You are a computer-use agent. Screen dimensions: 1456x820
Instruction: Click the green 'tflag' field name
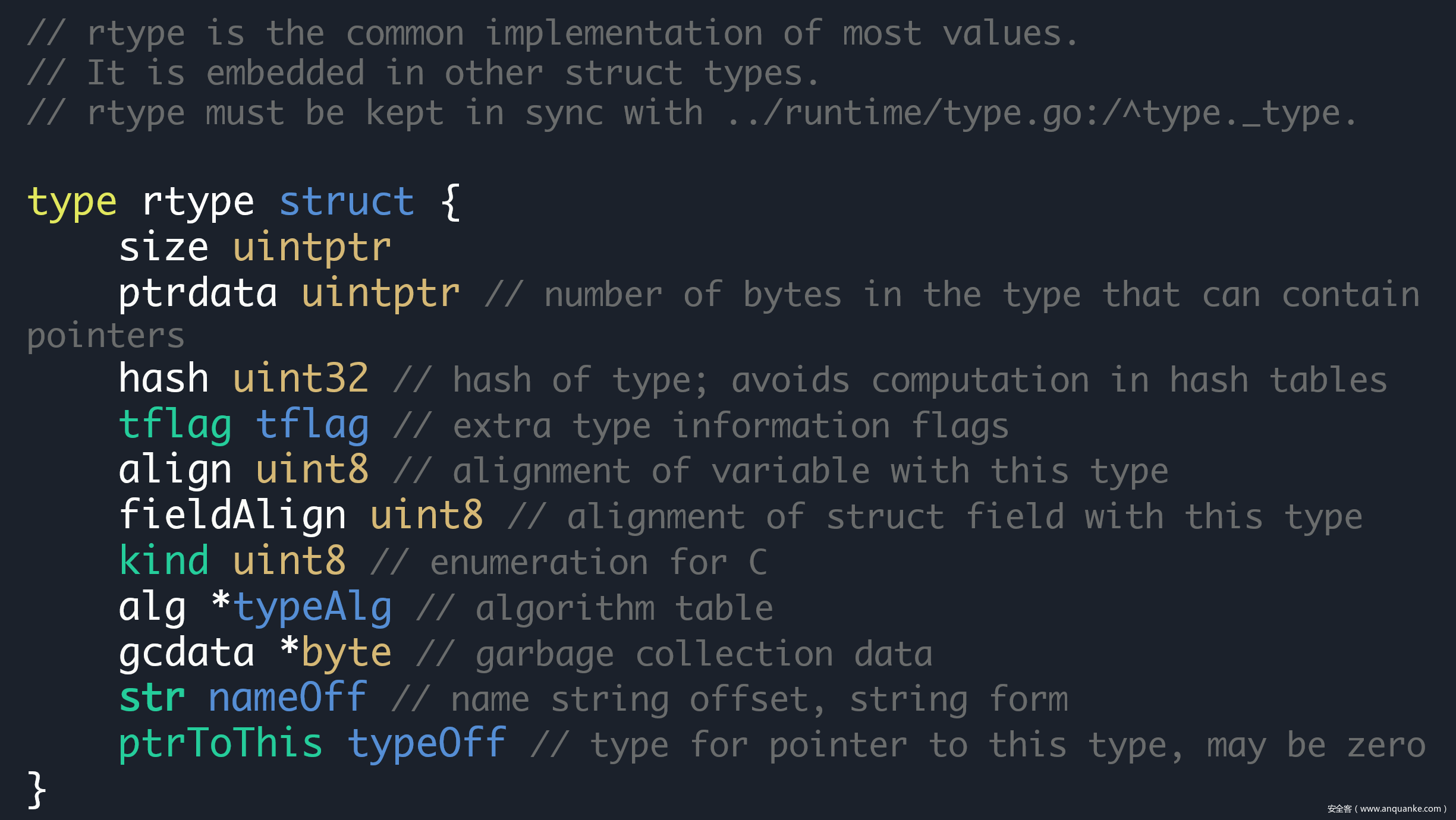click(x=175, y=426)
